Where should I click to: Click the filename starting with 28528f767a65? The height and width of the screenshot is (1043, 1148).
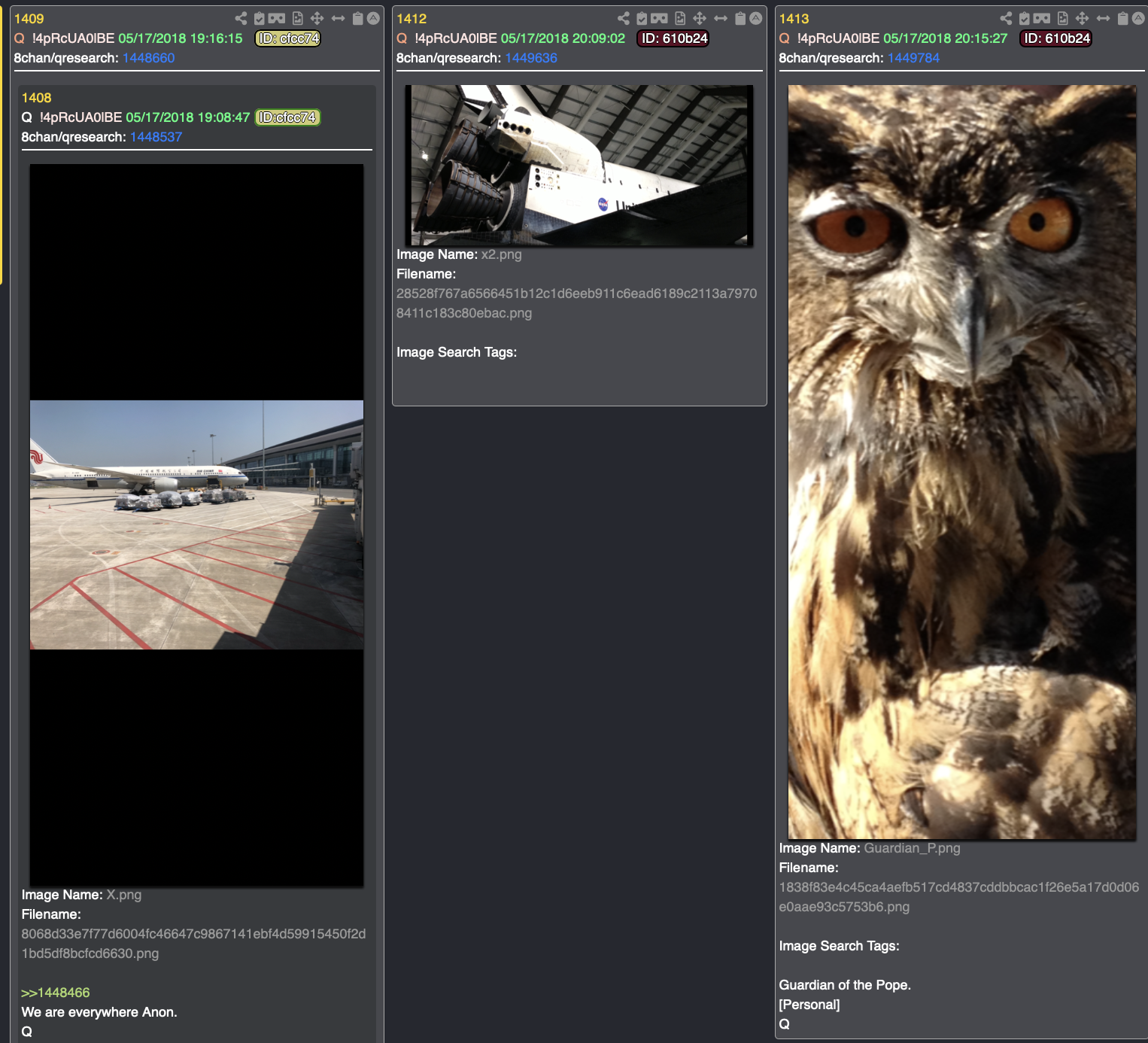[x=577, y=303]
